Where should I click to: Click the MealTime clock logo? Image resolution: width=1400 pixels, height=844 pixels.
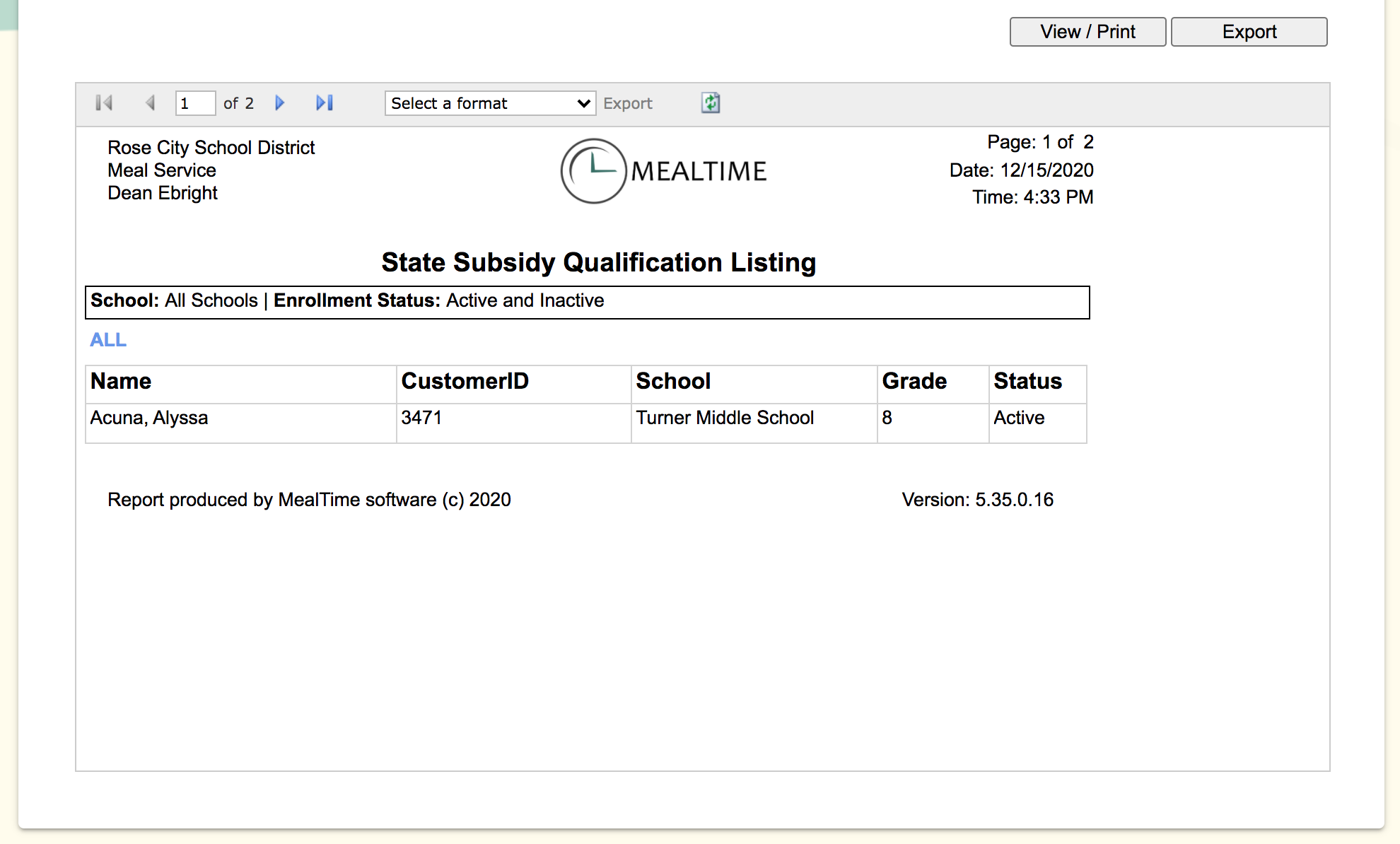pos(593,171)
